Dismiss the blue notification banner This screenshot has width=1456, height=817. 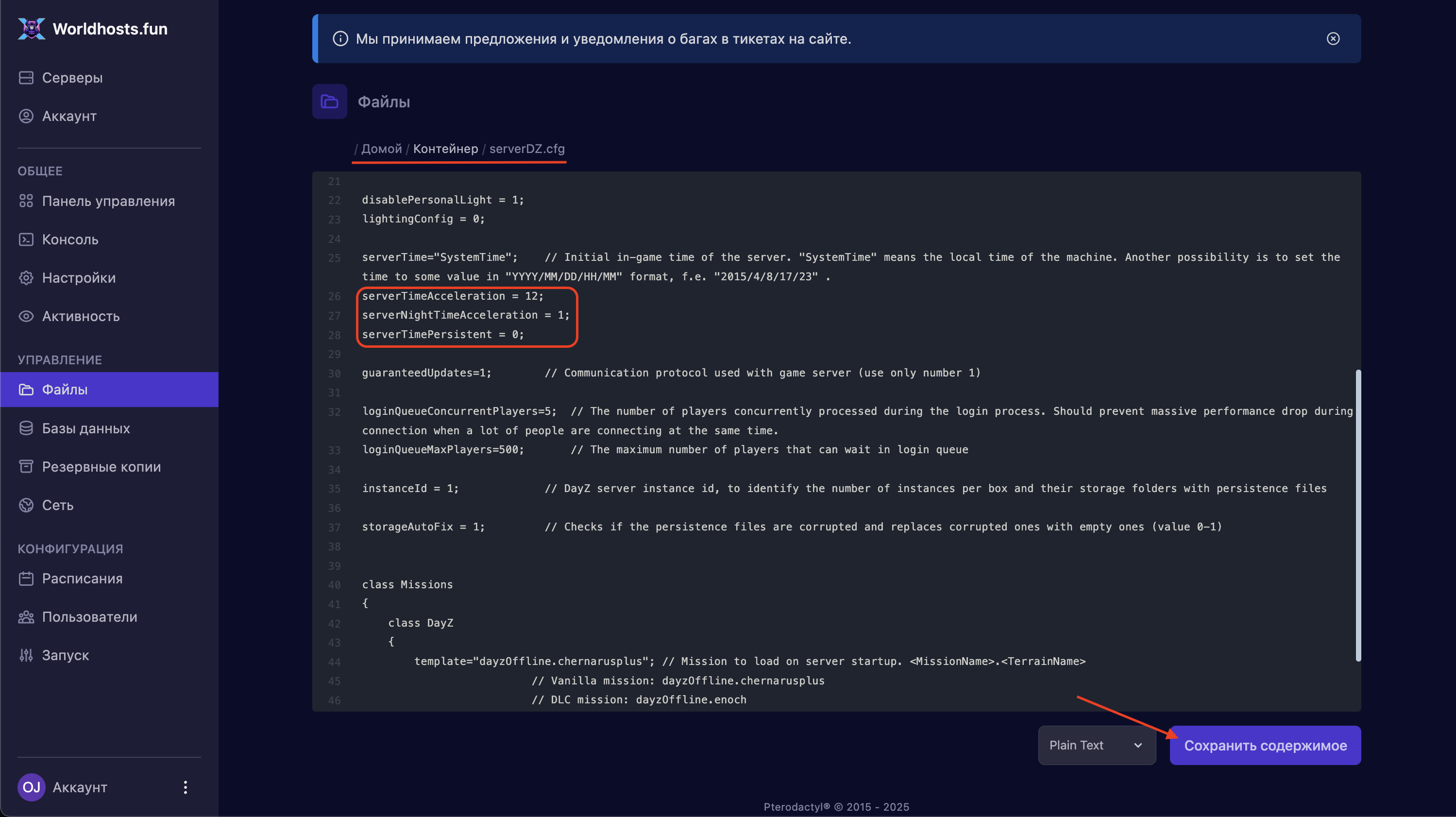(x=1333, y=38)
